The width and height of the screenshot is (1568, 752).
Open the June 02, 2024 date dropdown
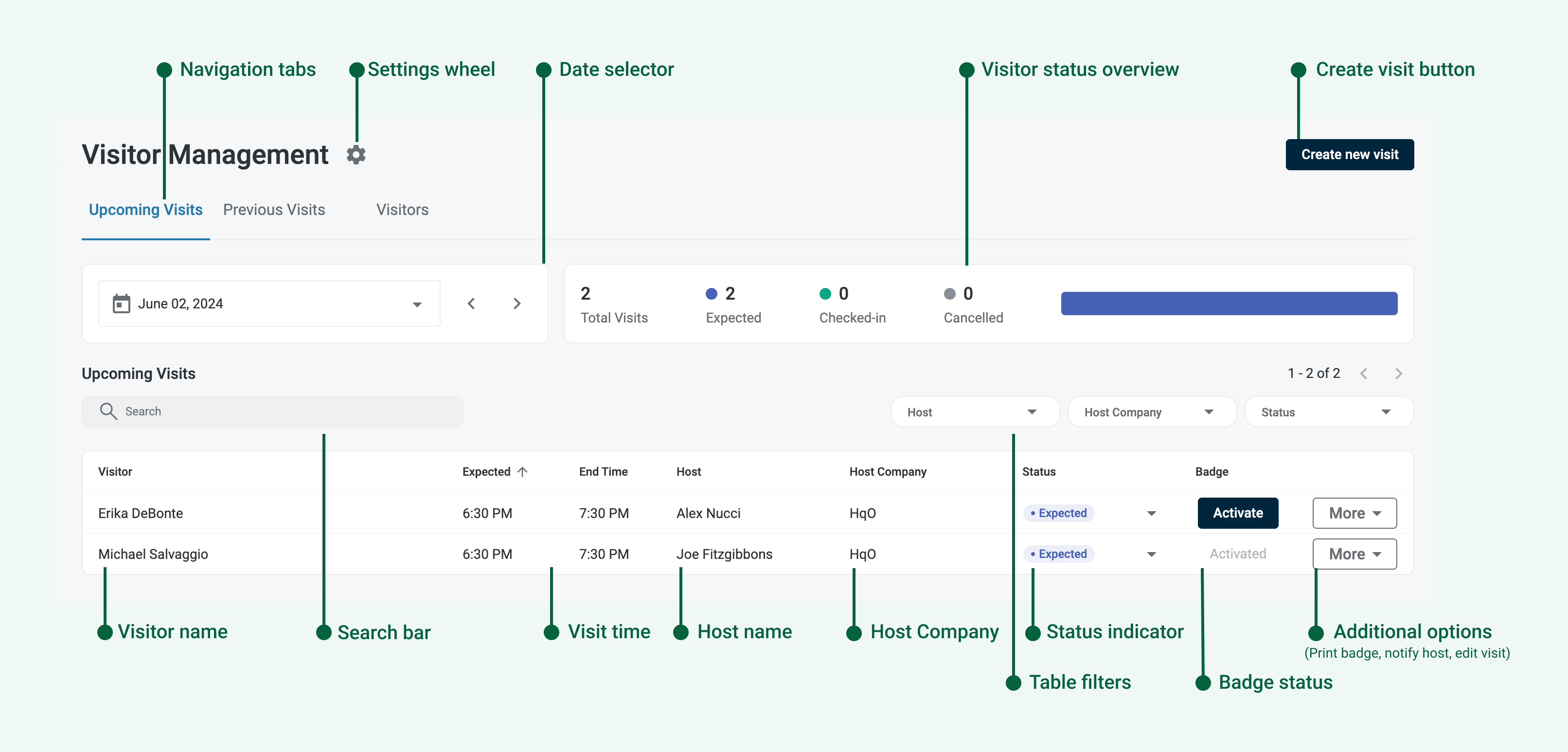click(x=417, y=304)
